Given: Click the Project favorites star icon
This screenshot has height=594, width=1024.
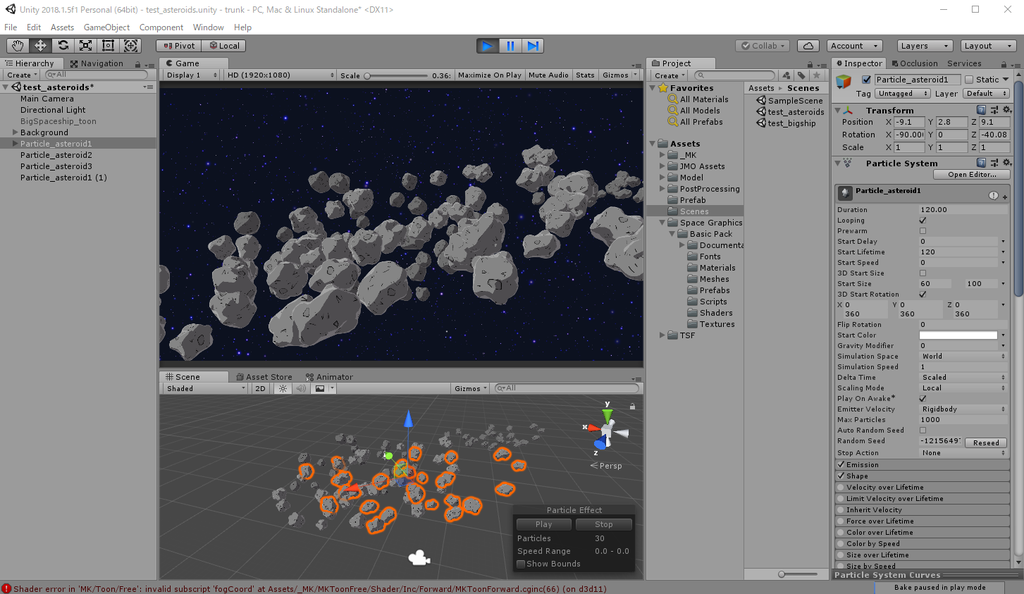Looking at the screenshot, I should [816, 75].
